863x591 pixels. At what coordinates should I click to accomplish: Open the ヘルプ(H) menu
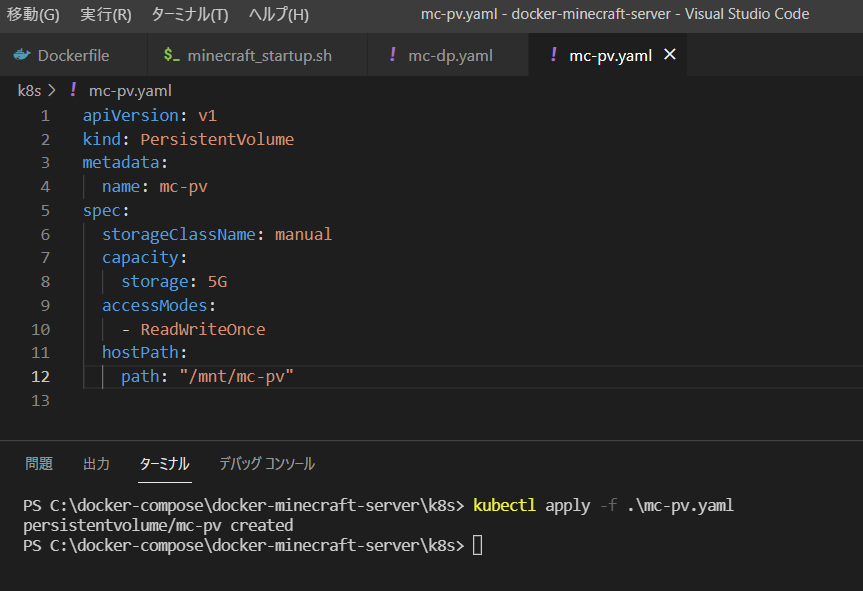click(278, 14)
